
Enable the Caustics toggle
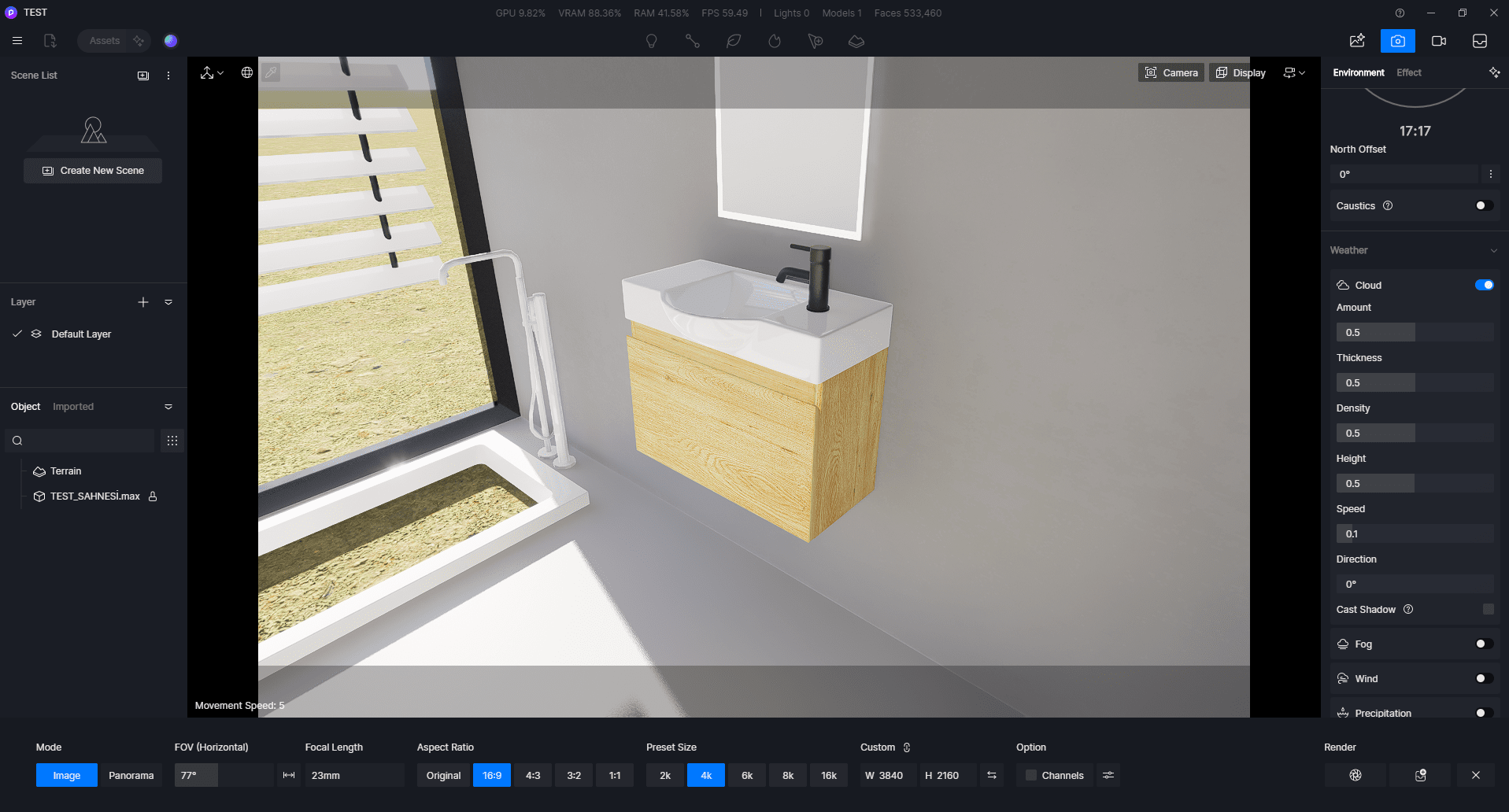coord(1484,205)
